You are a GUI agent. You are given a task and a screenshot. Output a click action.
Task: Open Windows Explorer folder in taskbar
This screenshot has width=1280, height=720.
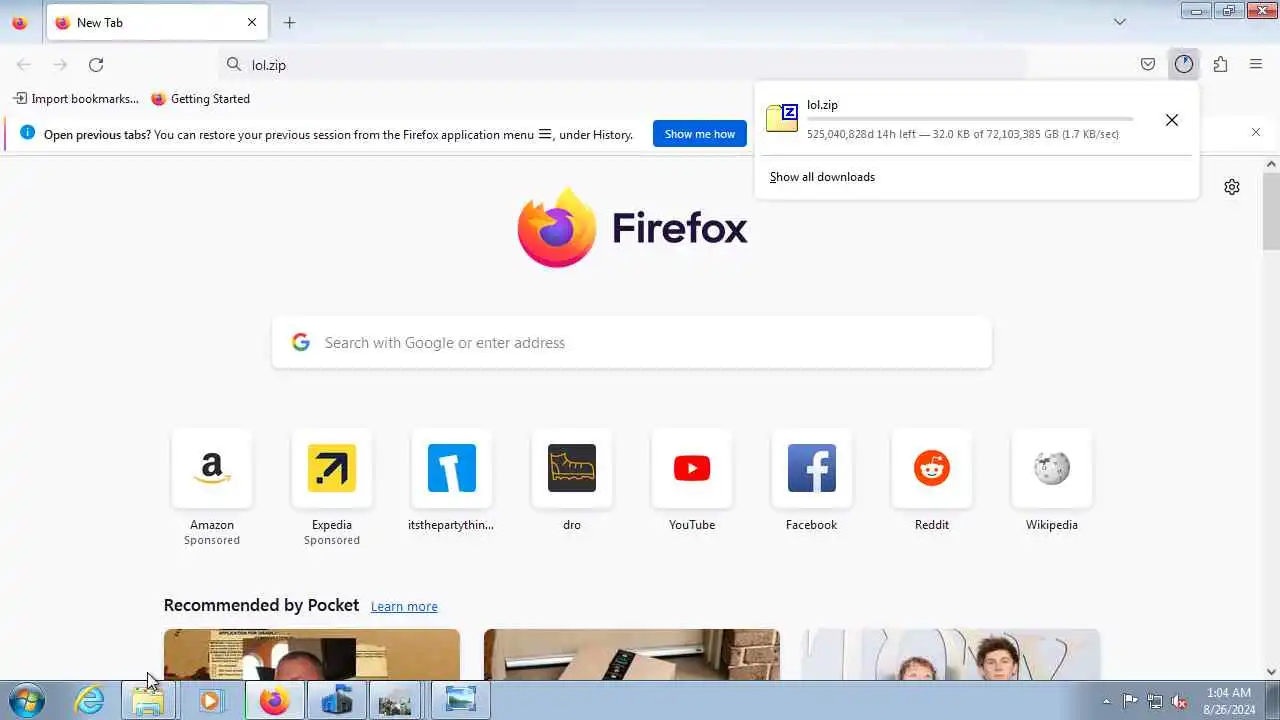pyautogui.click(x=148, y=701)
